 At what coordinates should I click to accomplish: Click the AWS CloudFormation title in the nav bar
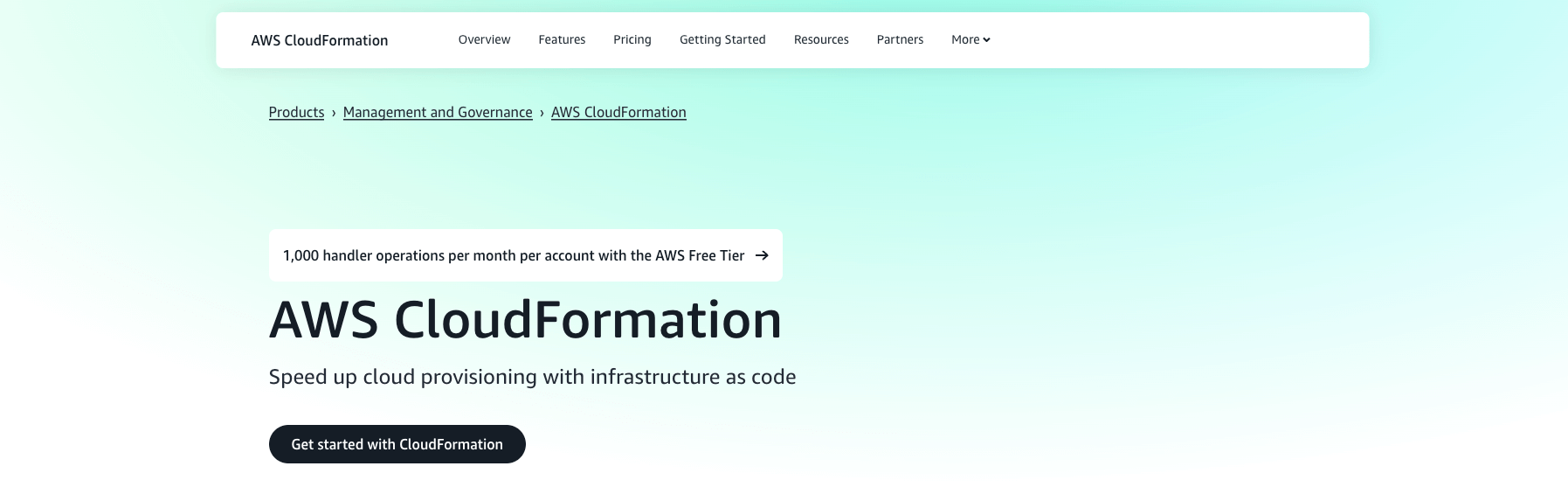320,40
